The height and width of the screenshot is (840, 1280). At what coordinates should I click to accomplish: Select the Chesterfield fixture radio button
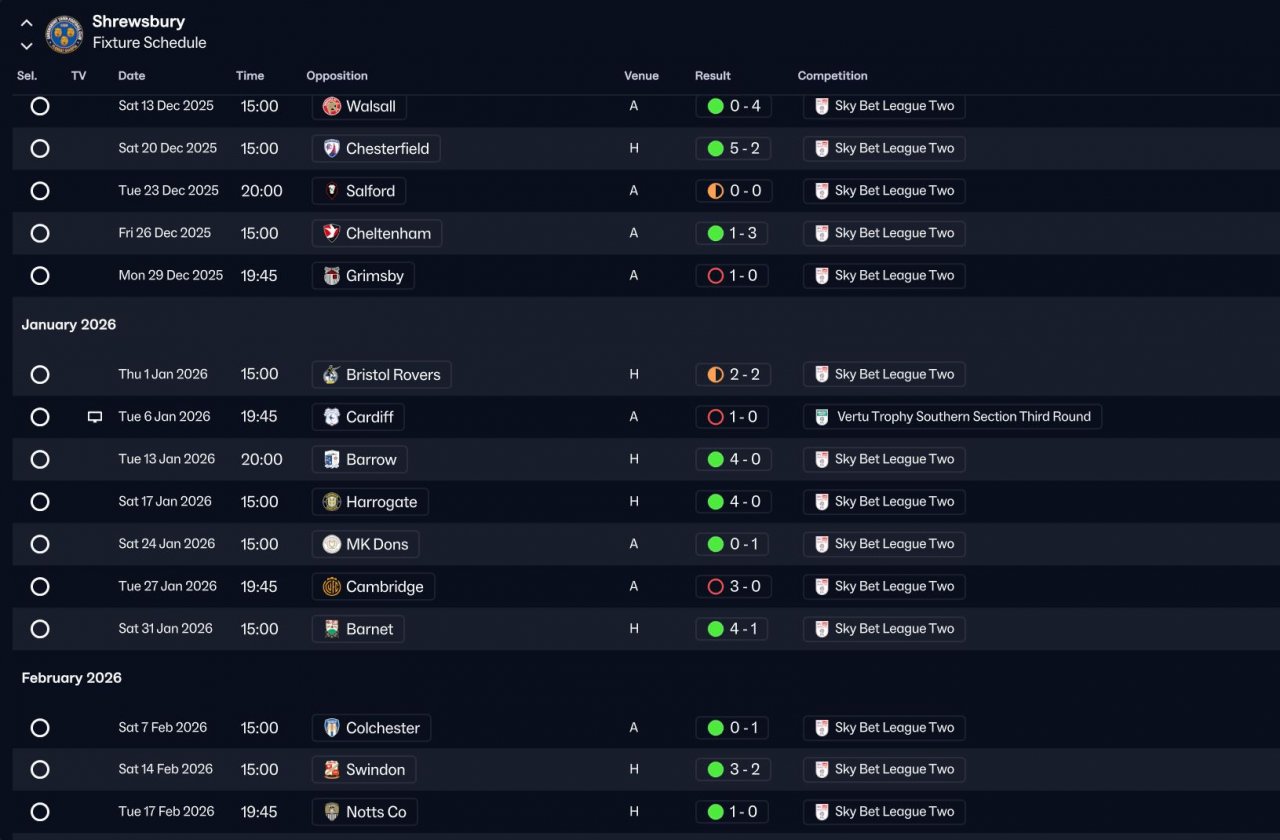click(x=40, y=148)
